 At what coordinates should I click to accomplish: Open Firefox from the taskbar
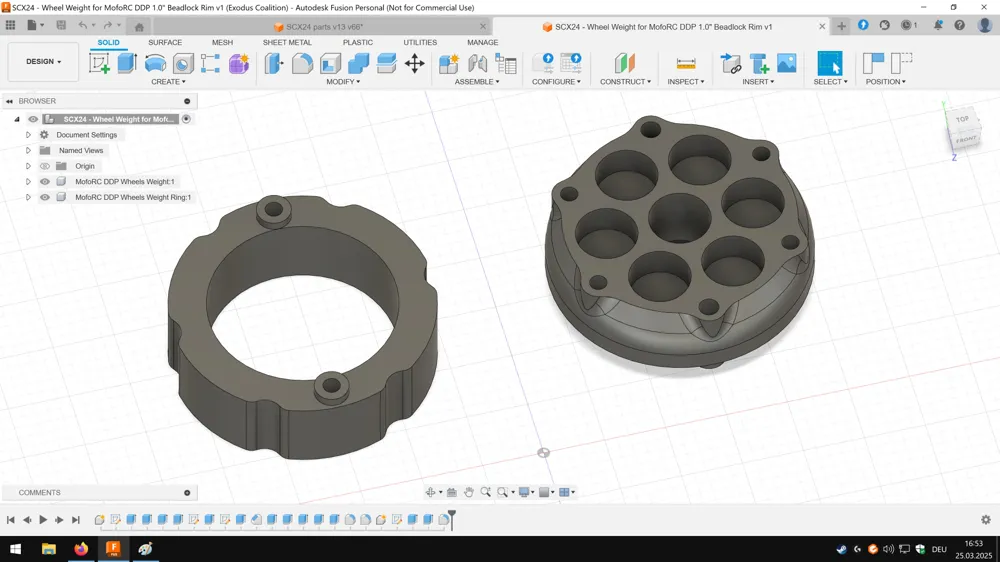click(x=81, y=549)
